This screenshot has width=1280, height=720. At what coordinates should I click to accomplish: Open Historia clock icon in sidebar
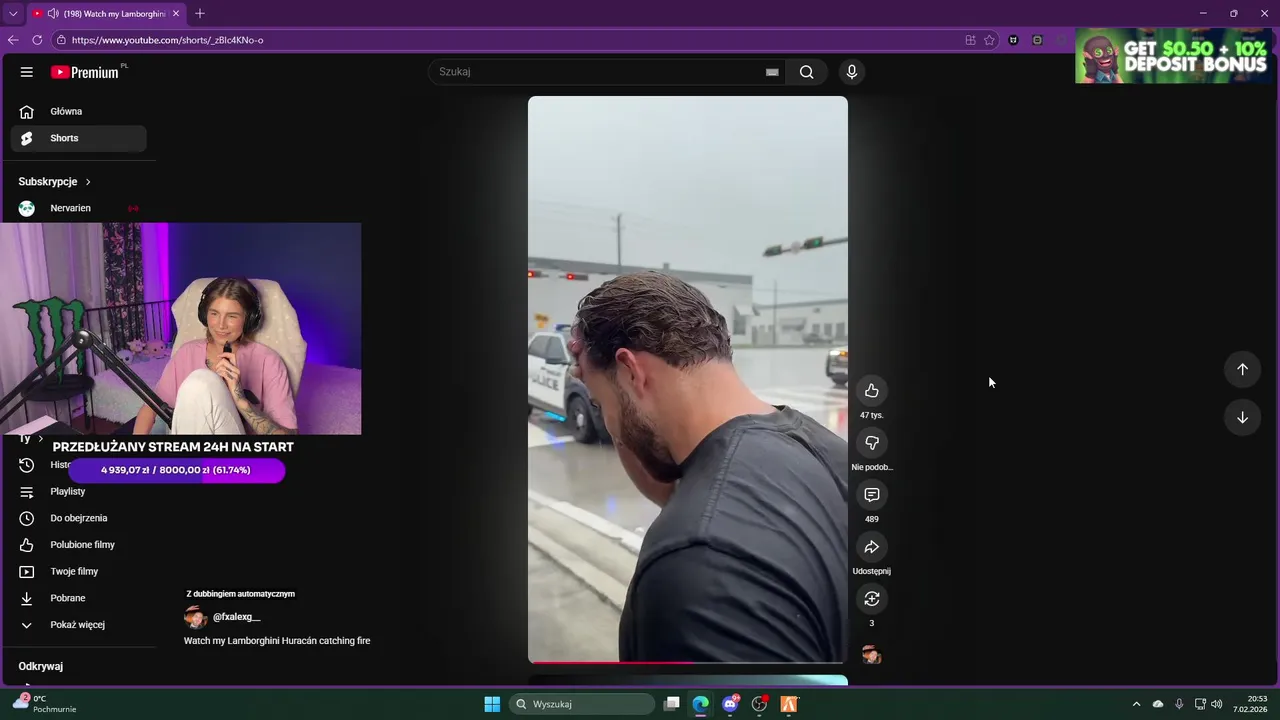(27, 465)
